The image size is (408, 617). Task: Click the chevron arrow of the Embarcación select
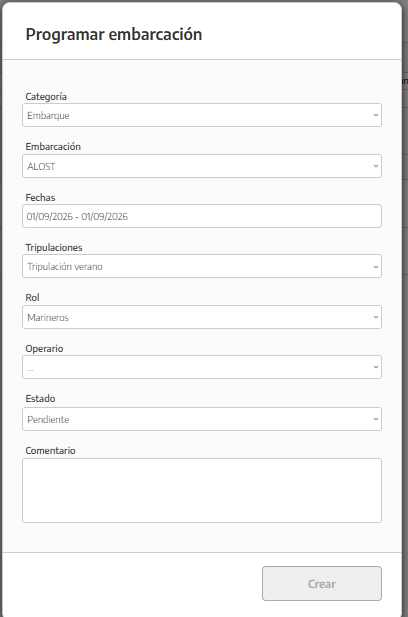click(x=375, y=166)
